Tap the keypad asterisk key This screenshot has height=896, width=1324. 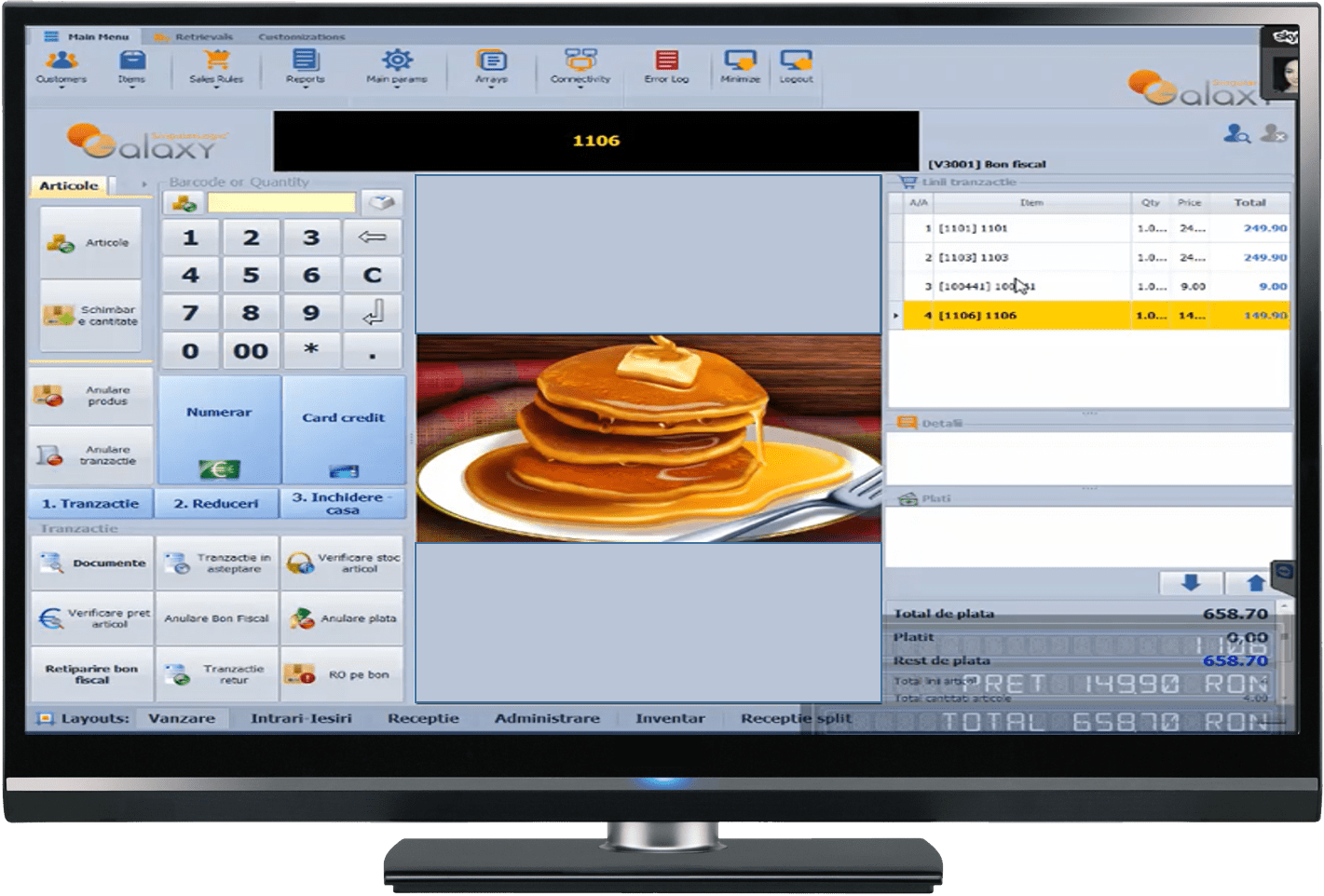tap(311, 351)
